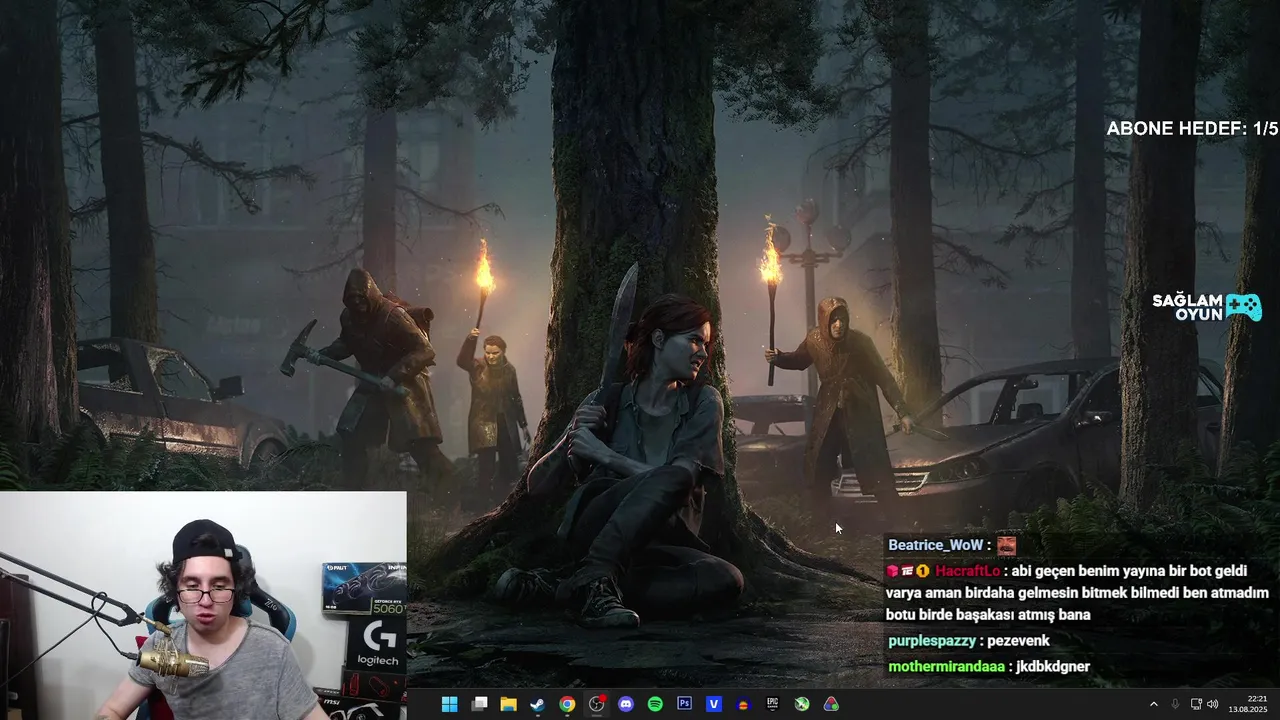Open the Xbox app in the taskbar

(x=802, y=704)
